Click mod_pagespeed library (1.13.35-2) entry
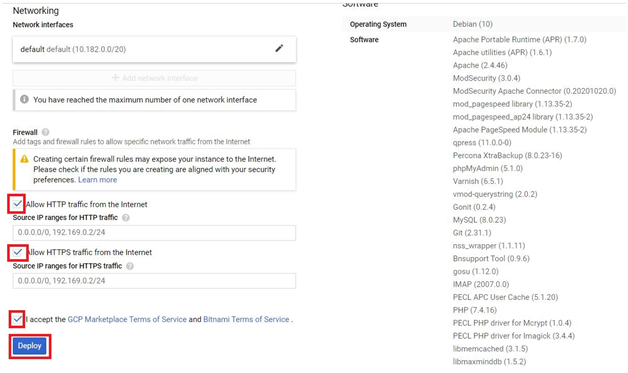This screenshot has height=373, width=628. 513,104
